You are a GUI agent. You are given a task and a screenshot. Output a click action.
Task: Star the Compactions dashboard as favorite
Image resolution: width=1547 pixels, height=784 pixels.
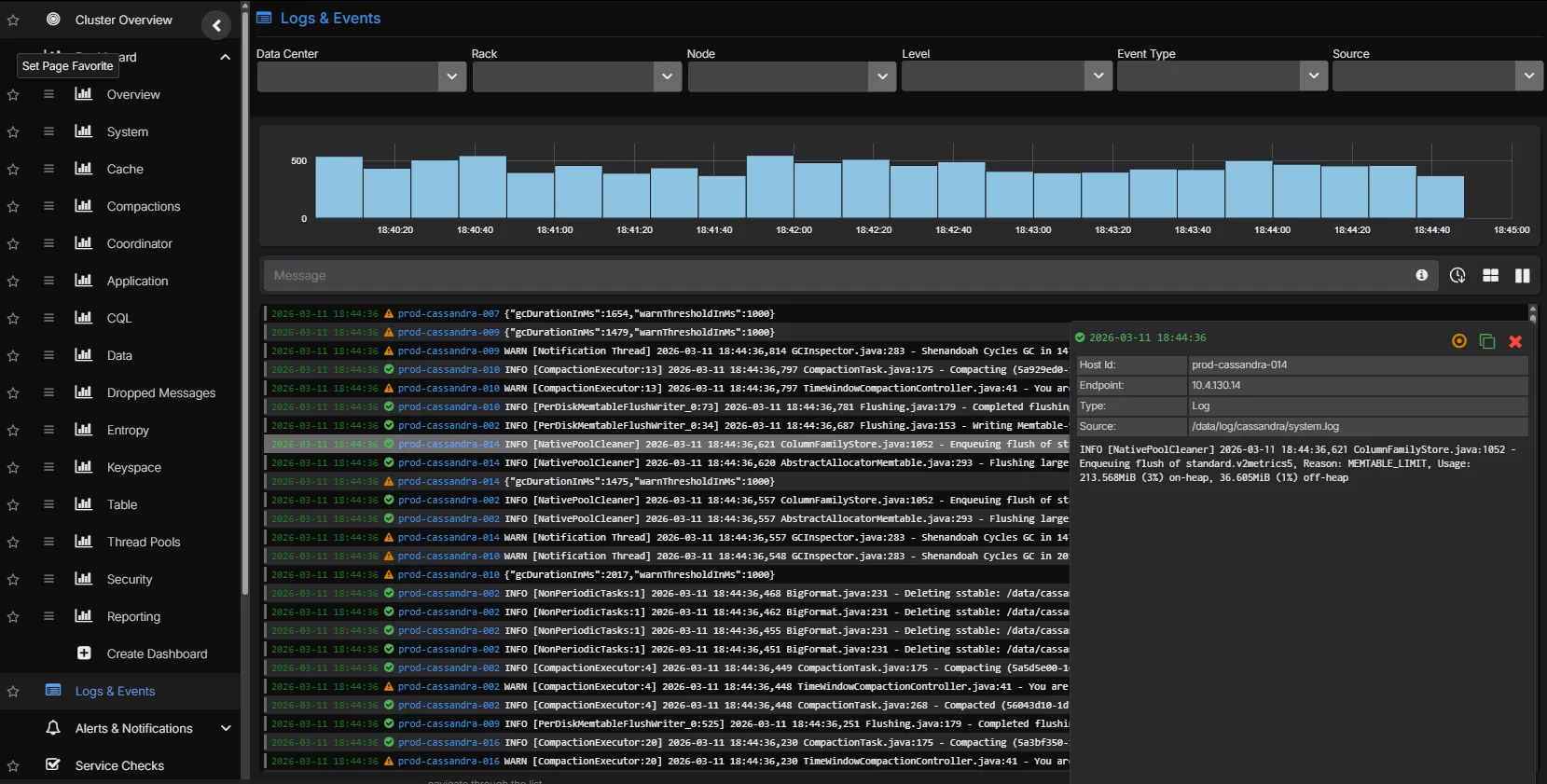pyautogui.click(x=13, y=206)
